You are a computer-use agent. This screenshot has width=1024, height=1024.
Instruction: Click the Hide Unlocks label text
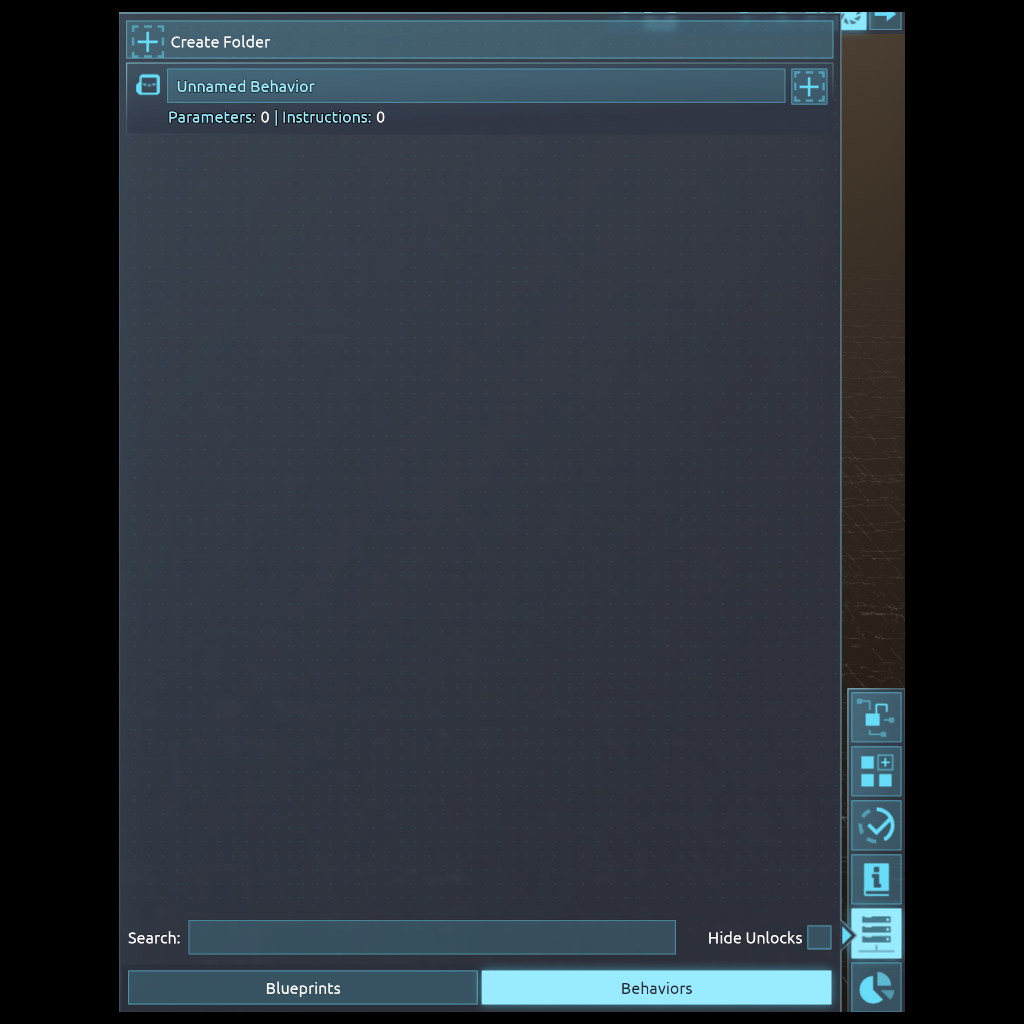coord(754,938)
